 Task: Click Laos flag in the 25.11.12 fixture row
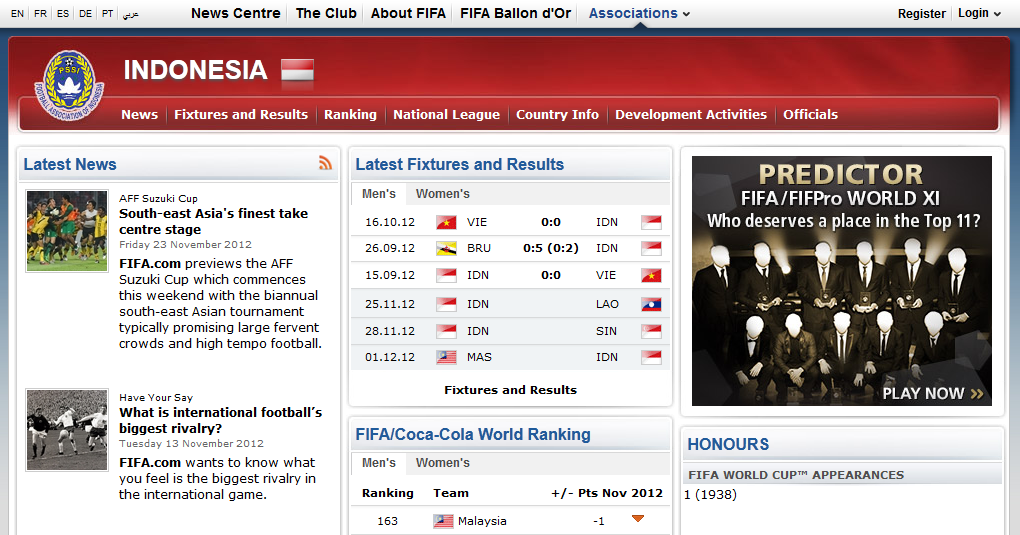pyautogui.click(x=651, y=304)
